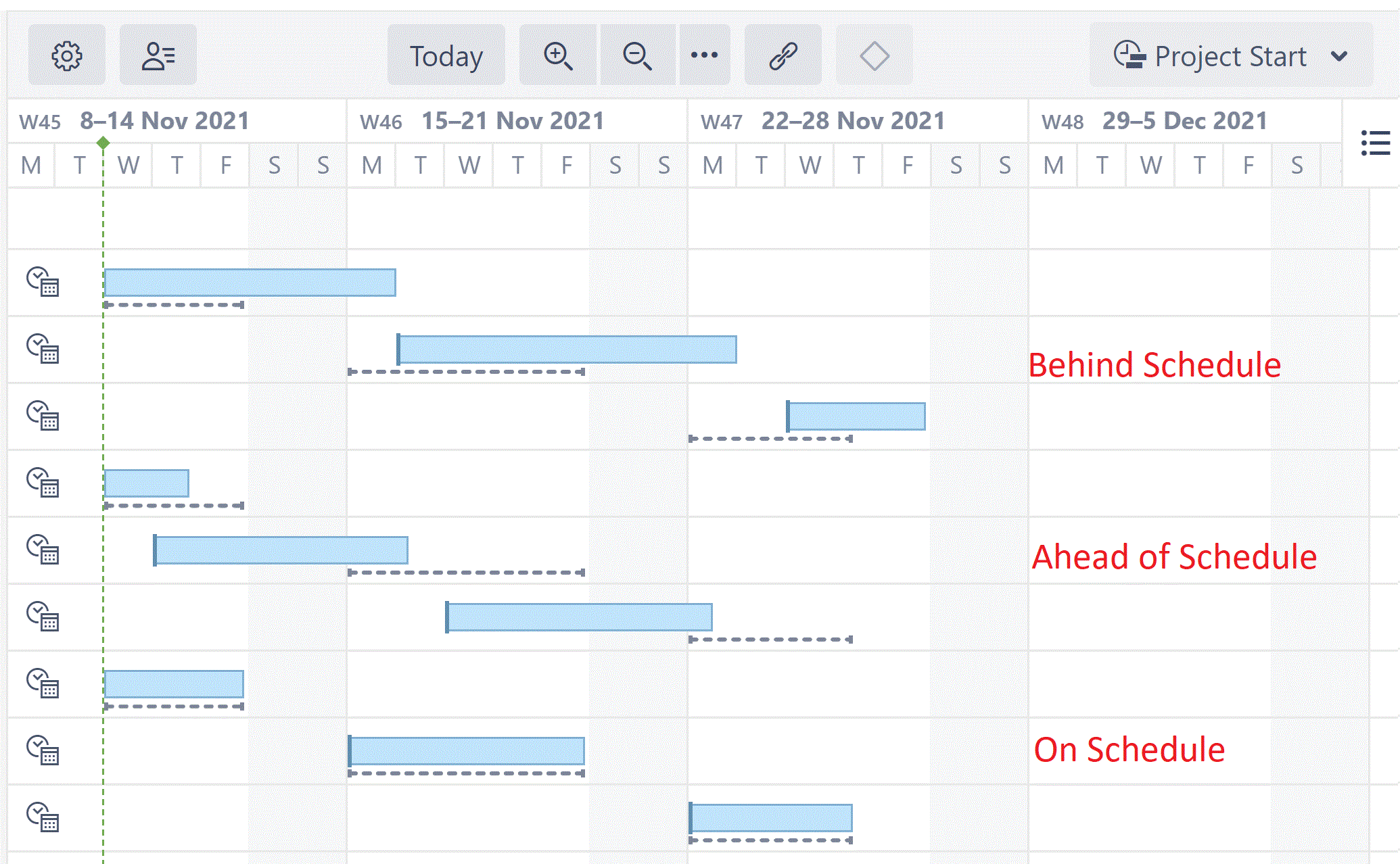
Task: Open the resources panel icon
Action: click(158, 55)
